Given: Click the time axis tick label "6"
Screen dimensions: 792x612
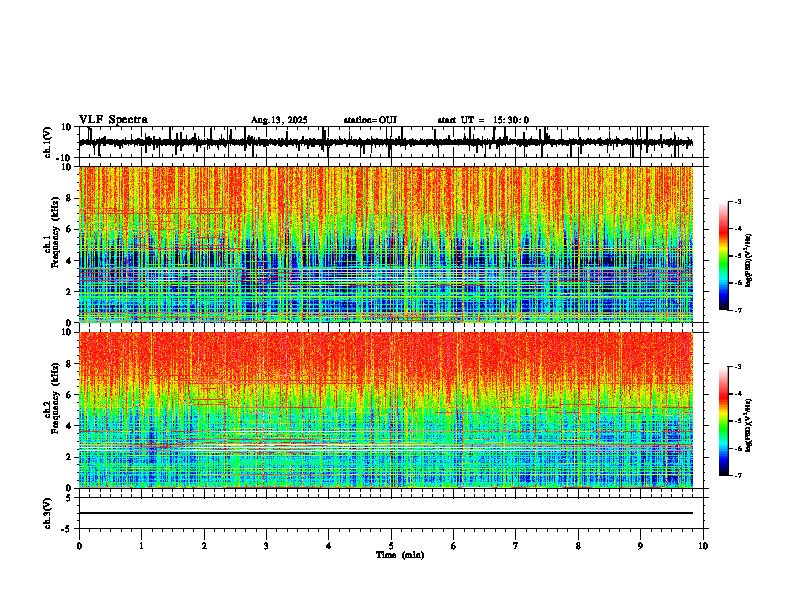Looking at the screenshot, I should coord(454,546).
